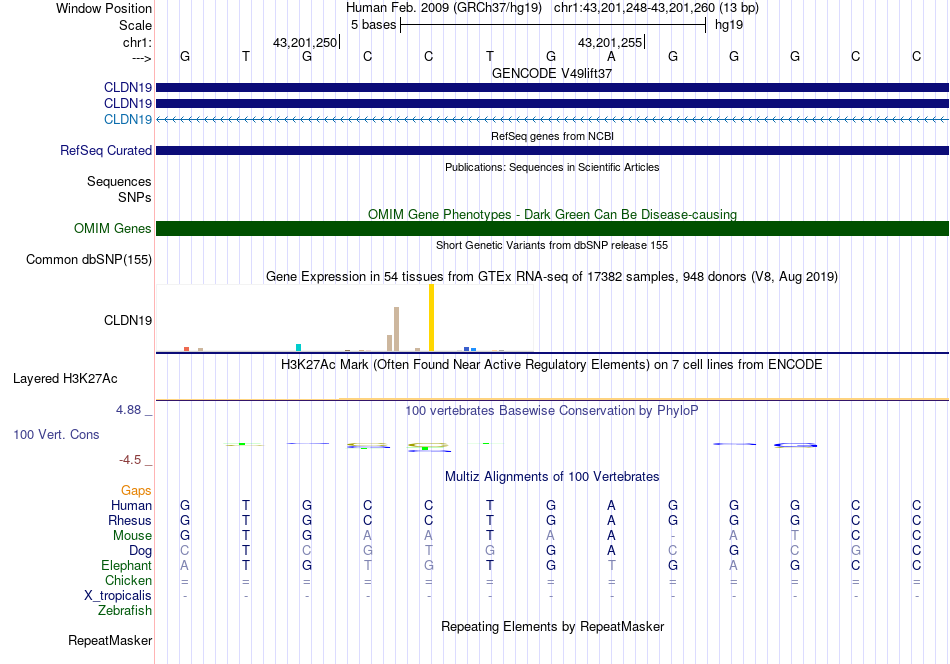Open the RefSeq Curated track label
This screenshot has width=950, height=664.
pyautogui.click(x=106, y=150)
